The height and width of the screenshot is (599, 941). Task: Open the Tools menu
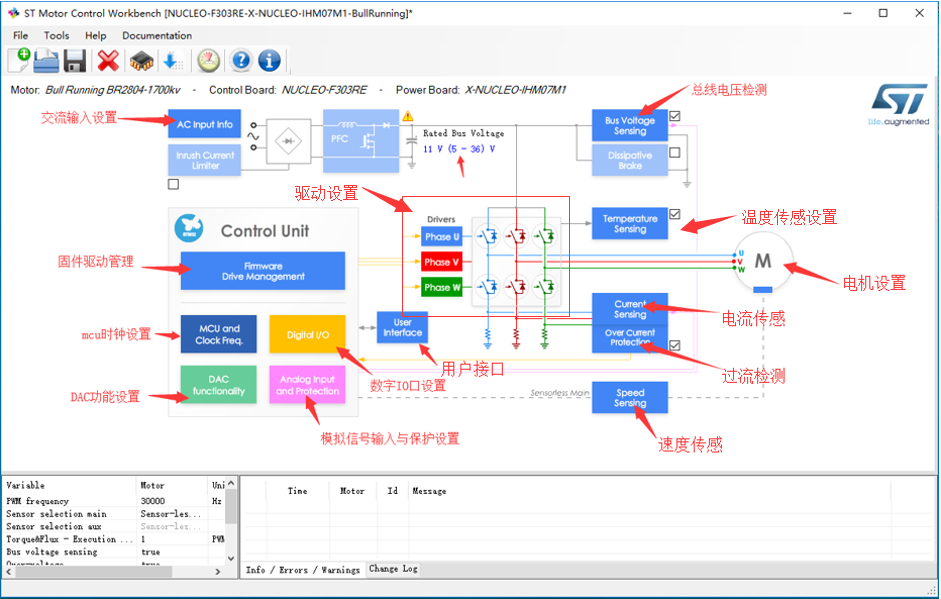pos(56,35)
